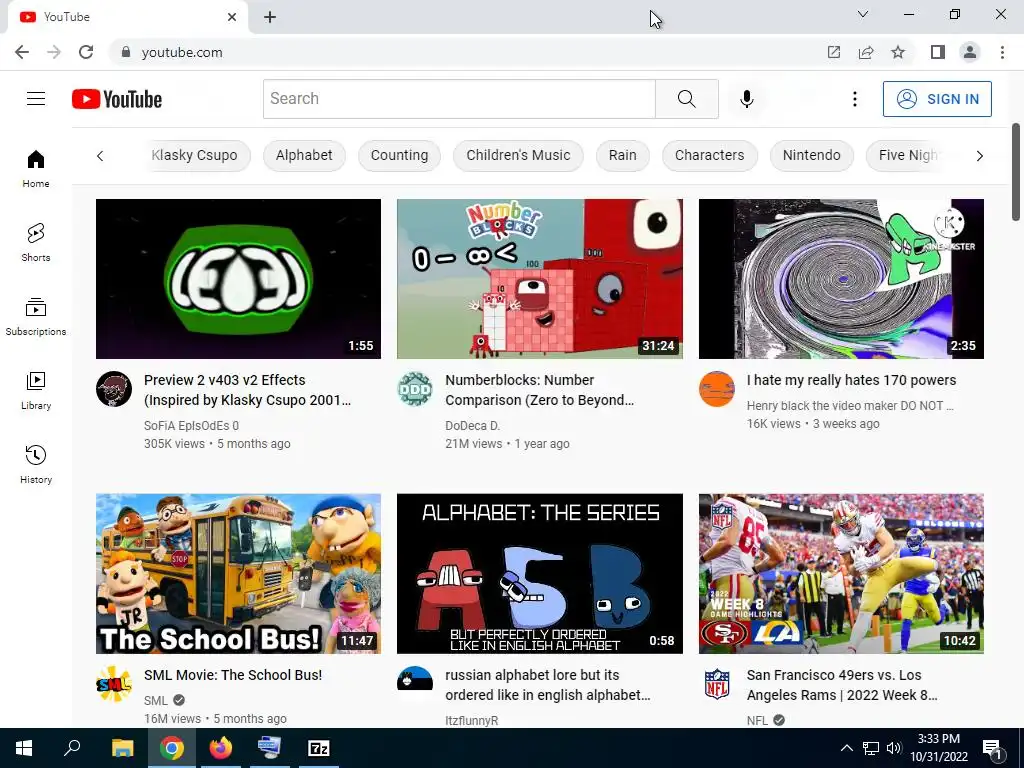Play the spiral 2:35 video thumbnail

coord(841,279)
